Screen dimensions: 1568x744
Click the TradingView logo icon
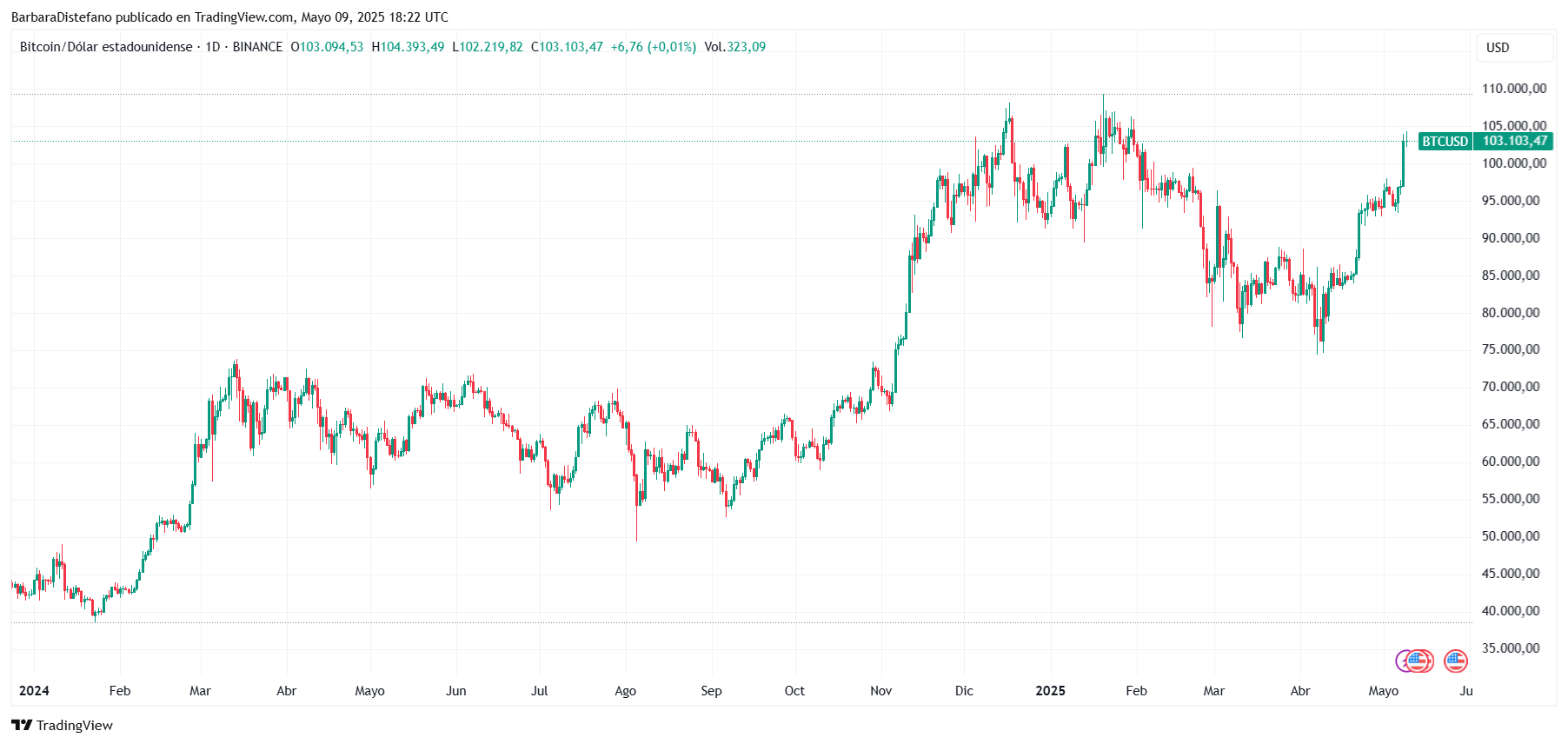[22, 725]
